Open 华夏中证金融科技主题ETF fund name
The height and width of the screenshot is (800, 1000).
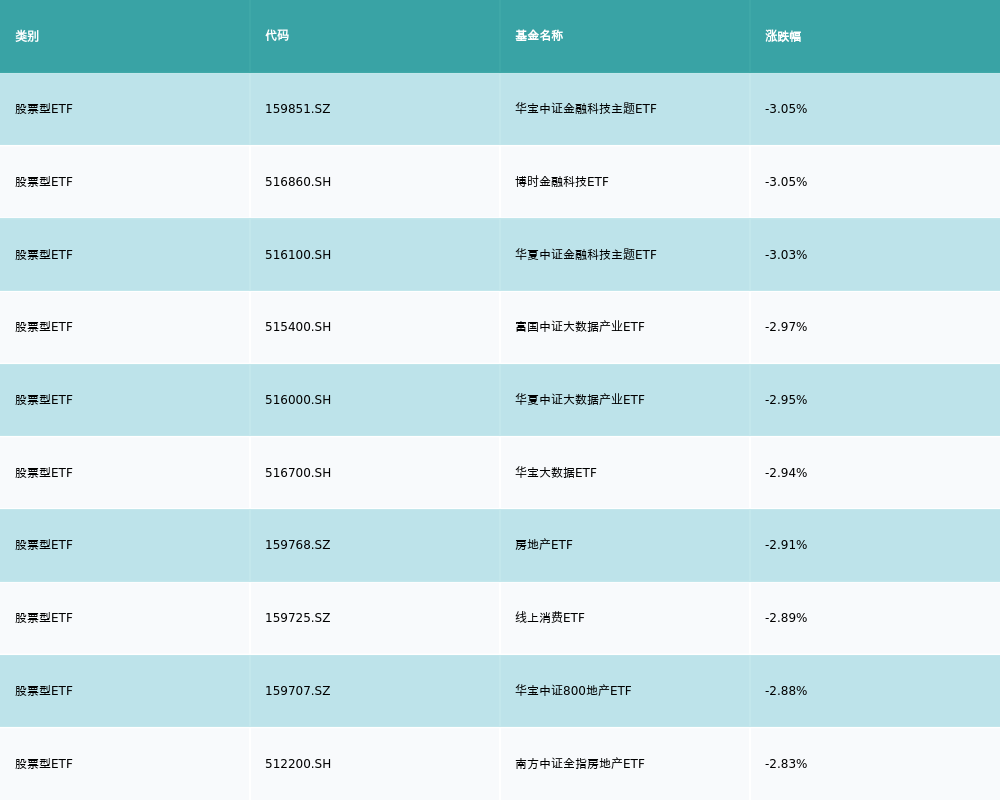point(586,255)
